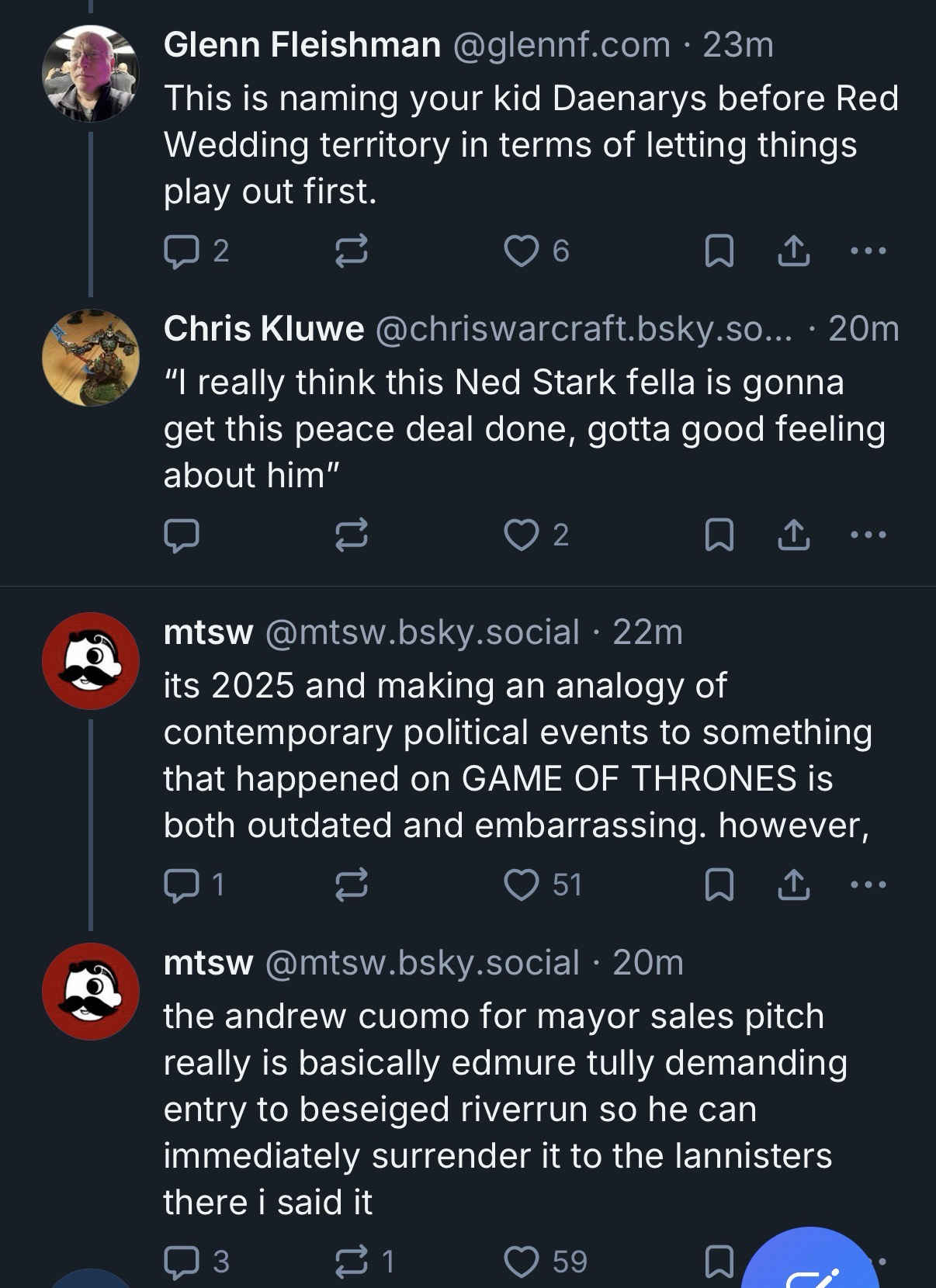936x1288 pixels.
Task: Open mtsw's profile from 22m post name
Action: pyautogui.click(x=208, y=632)
